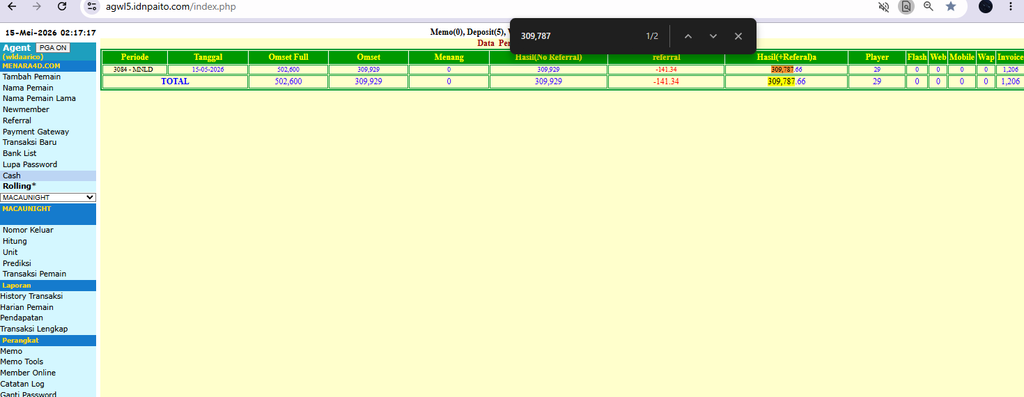The height and width of the screenshot is (397, 1024).
Task: Go forward in browser history
Action: pyautogui.click(x=37, y=7)
